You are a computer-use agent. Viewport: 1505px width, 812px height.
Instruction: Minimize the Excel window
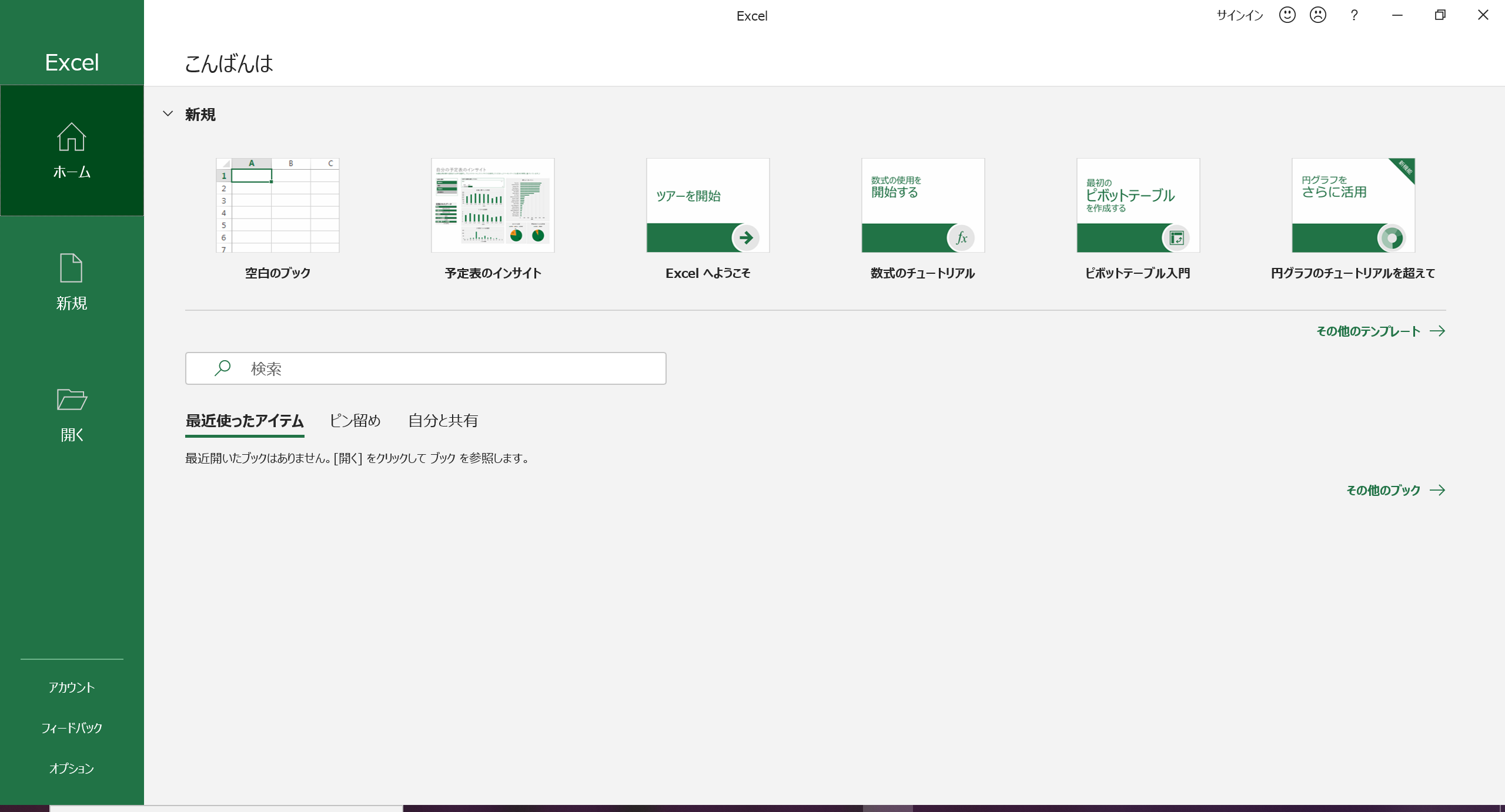tap(1397, 15)
